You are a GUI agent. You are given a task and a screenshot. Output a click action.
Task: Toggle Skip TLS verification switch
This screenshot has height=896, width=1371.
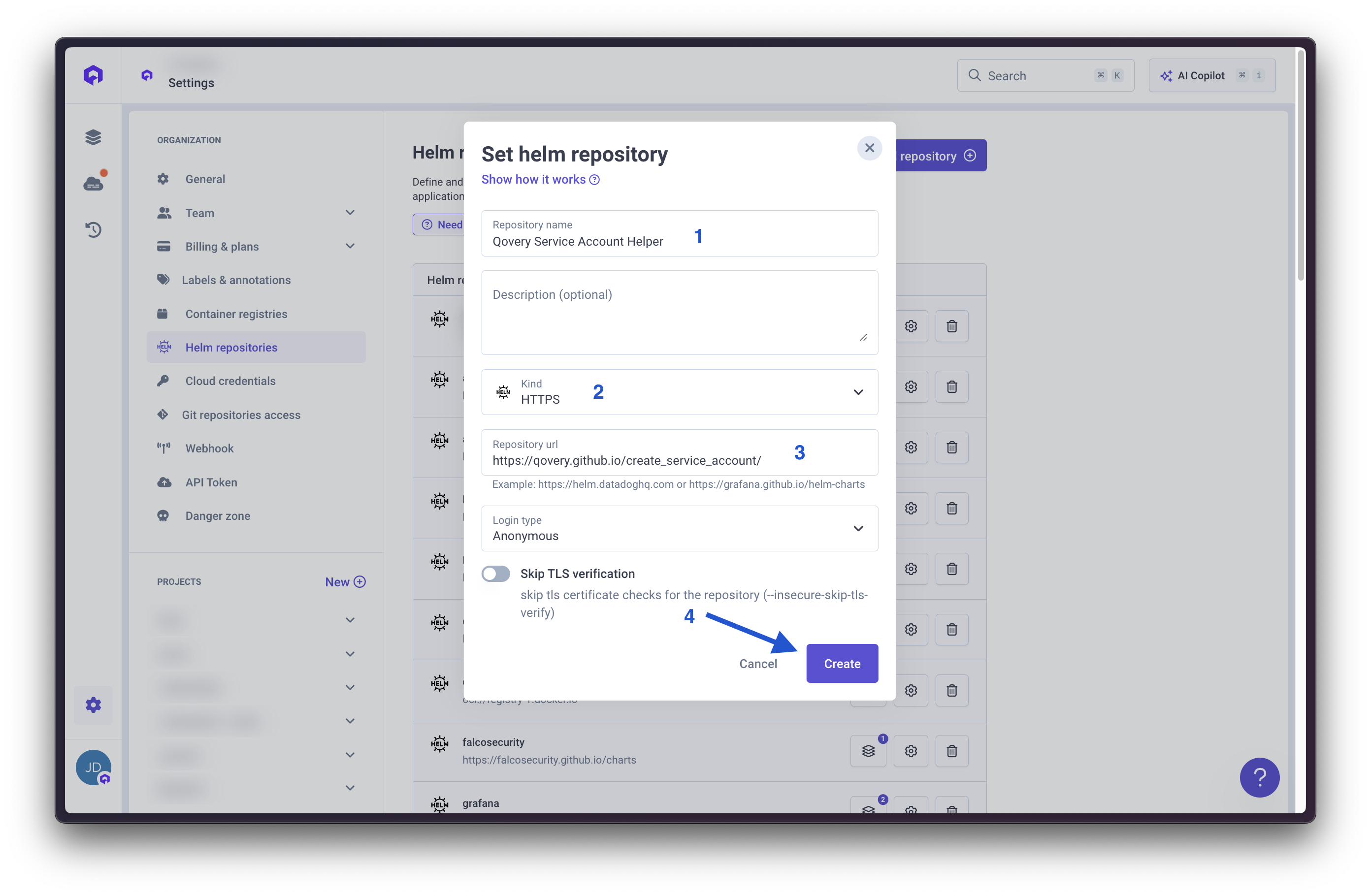pyautogui.click(x=496, y=574)
